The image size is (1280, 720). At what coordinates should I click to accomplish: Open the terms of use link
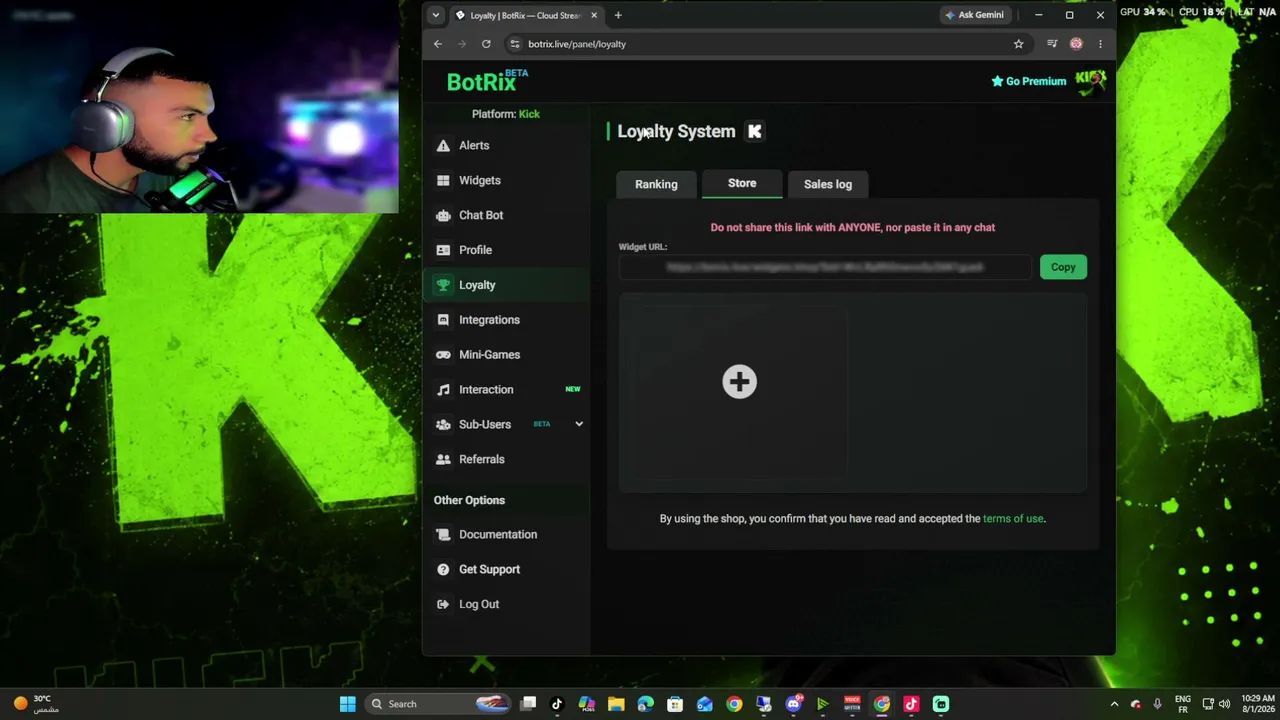pos(1013,519)
